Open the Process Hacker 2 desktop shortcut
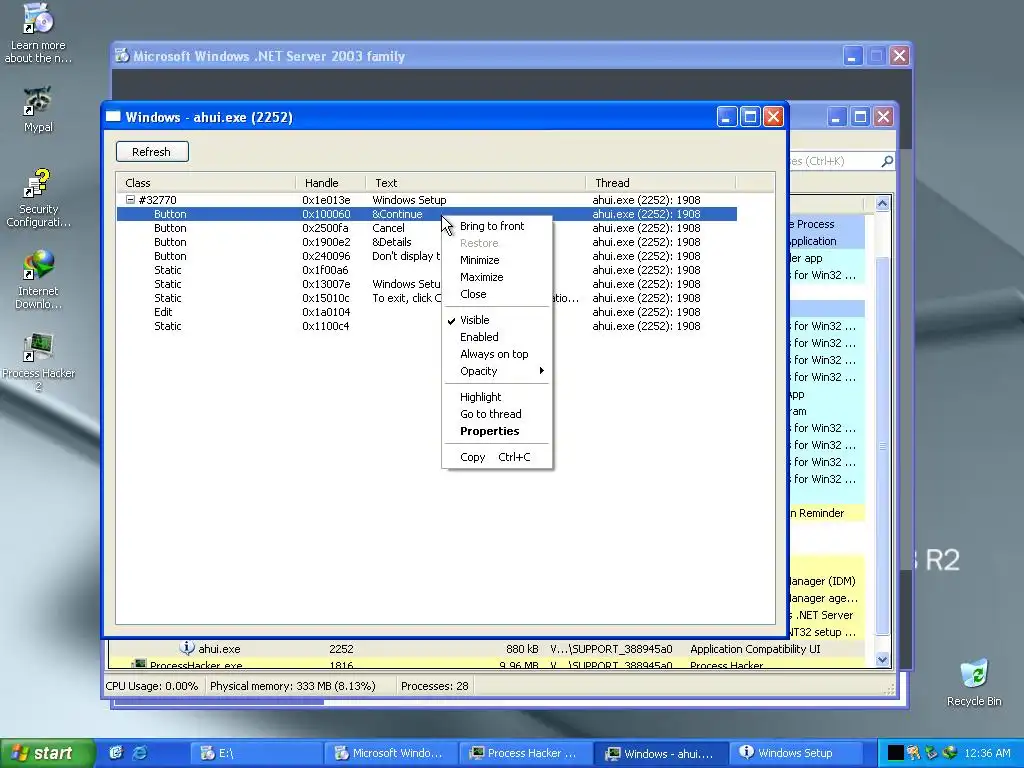The width and height of the screenshot is (1024, 768). click(x=38, y=362)
